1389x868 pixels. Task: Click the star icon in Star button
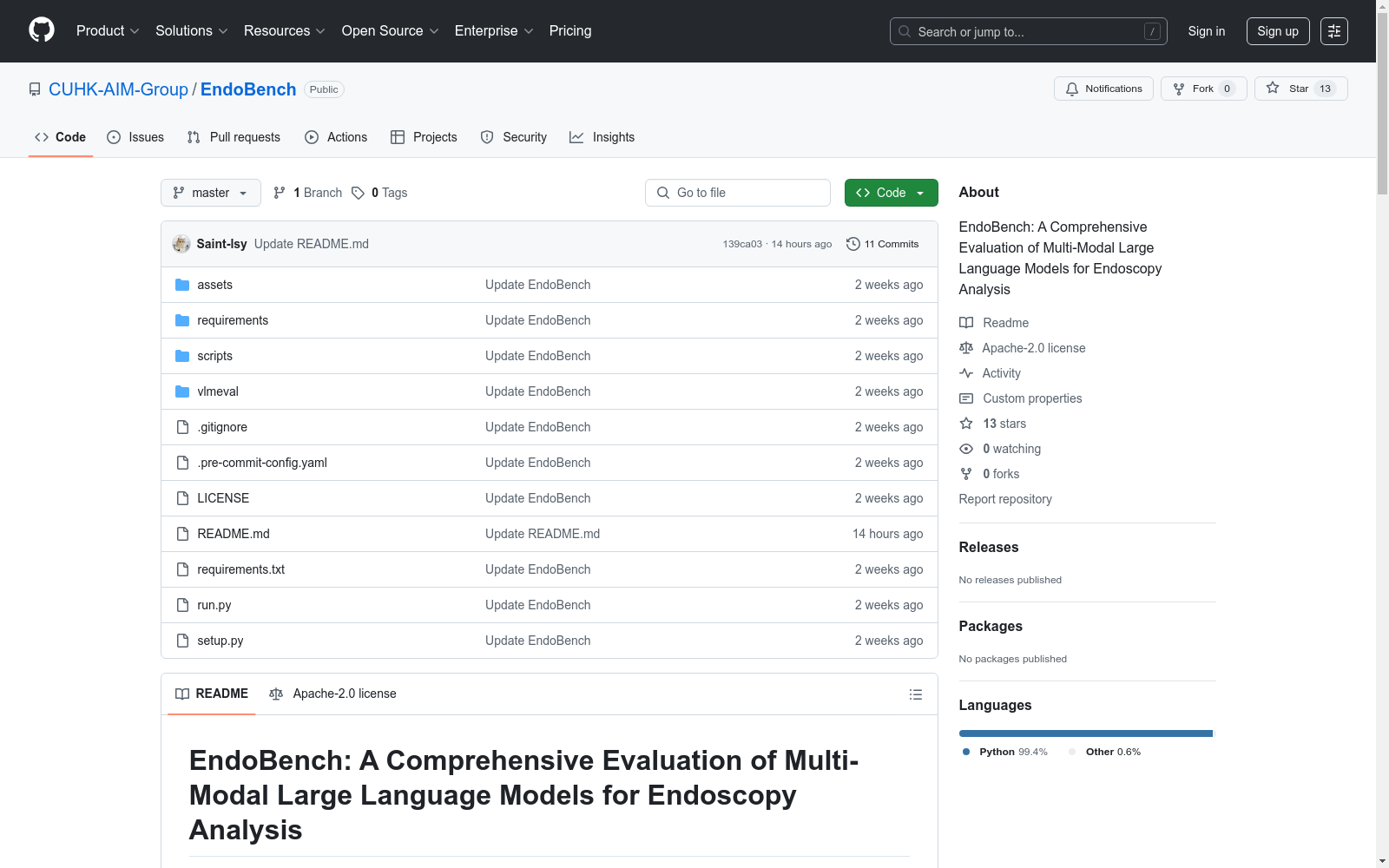(x=1273, y=88)
